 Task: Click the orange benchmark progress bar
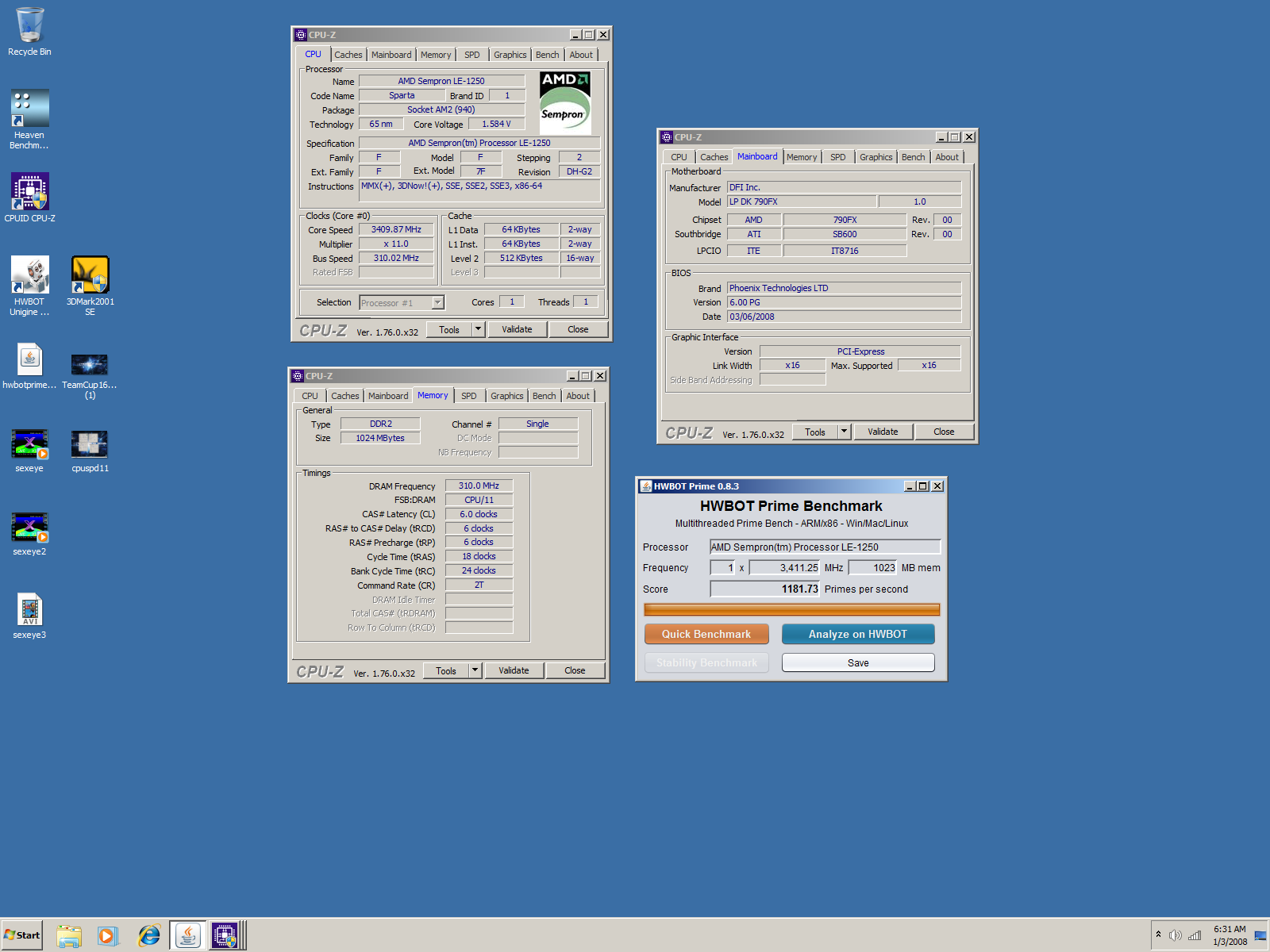792,609
